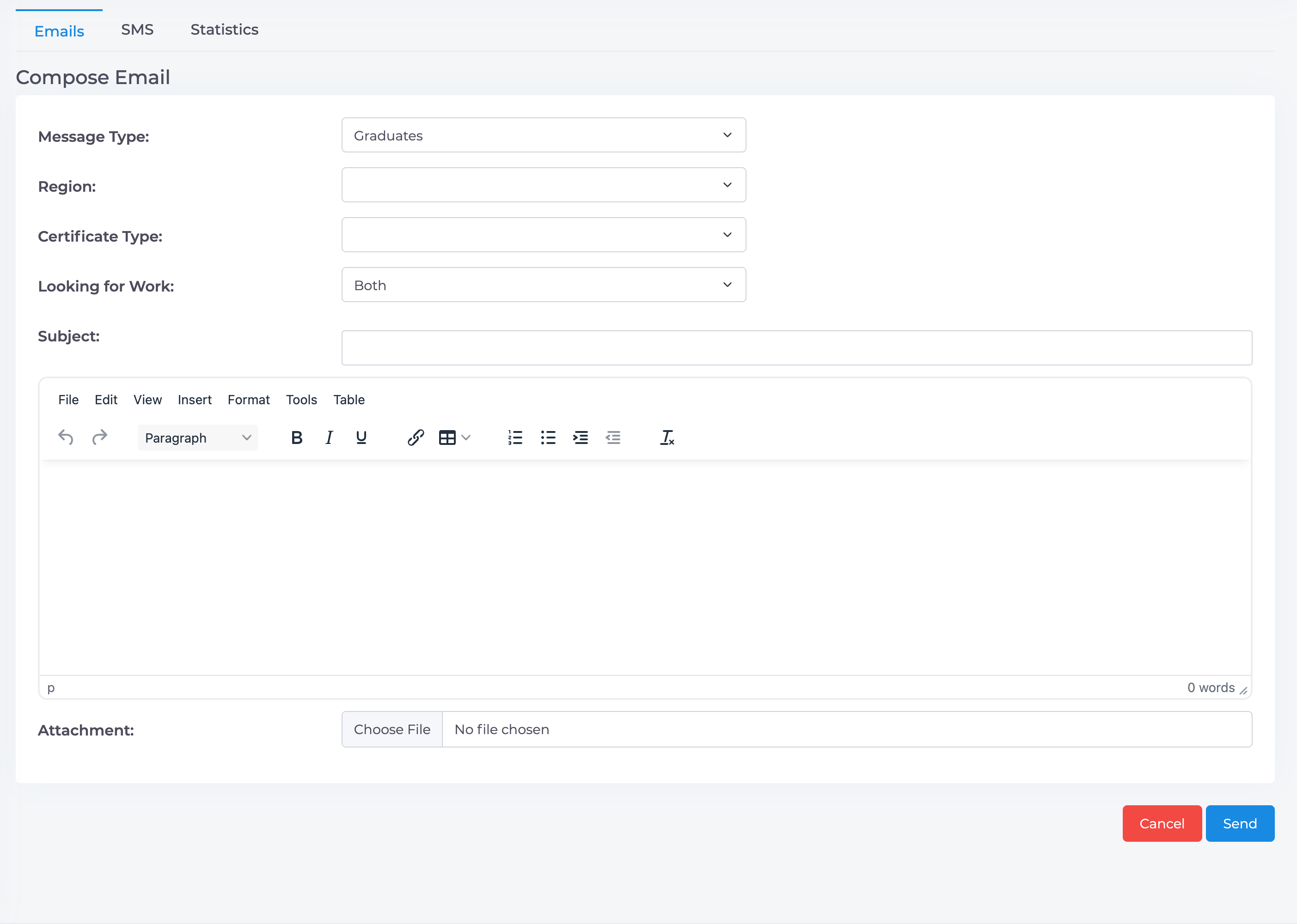Viewport: 1297px width, 924px height.
Task: Toggle underline formatting
Action: pyautogui.click(x=361, y=437)
